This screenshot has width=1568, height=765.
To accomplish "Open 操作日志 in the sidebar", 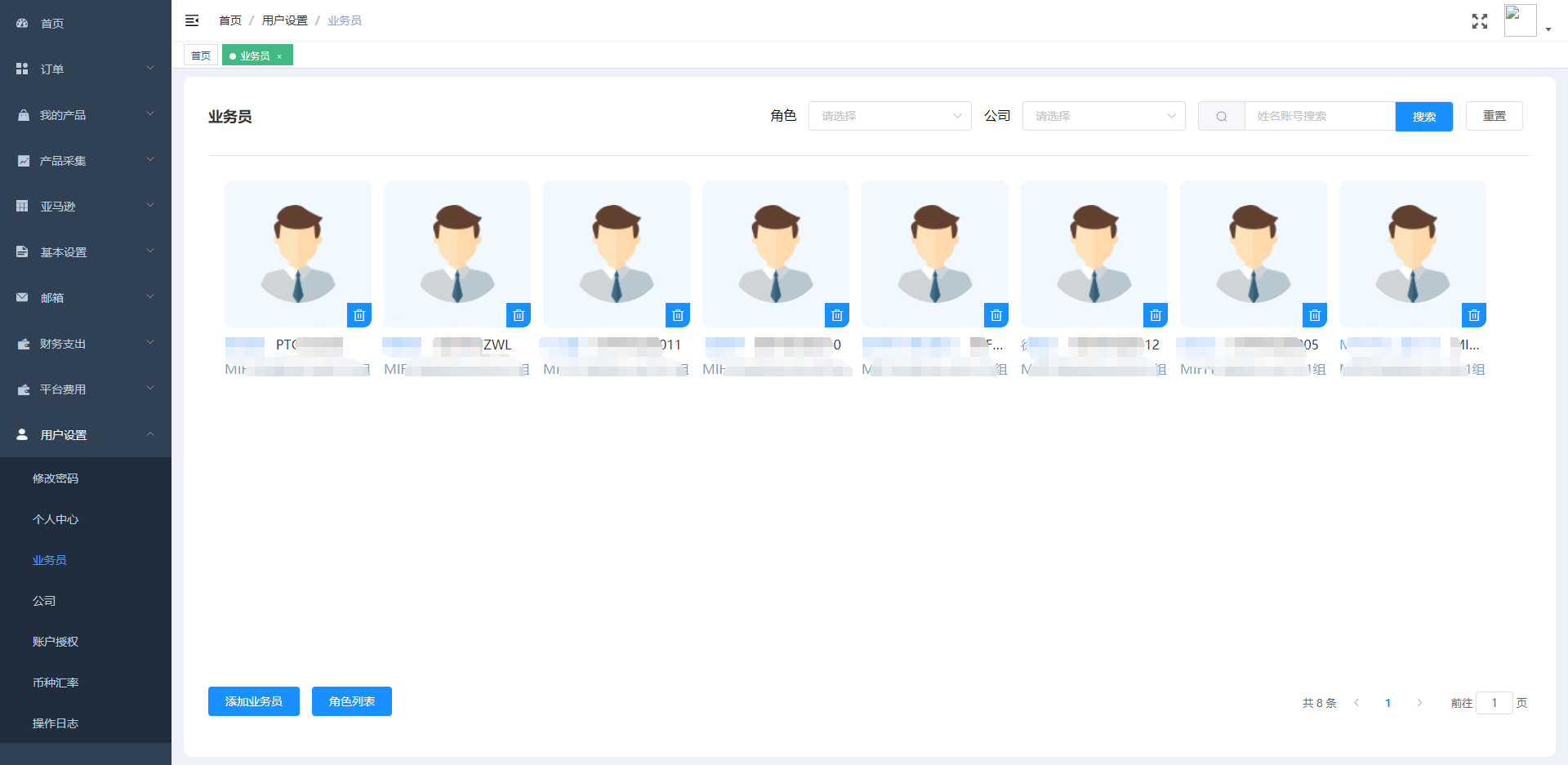I will click(x=56, y=723).
